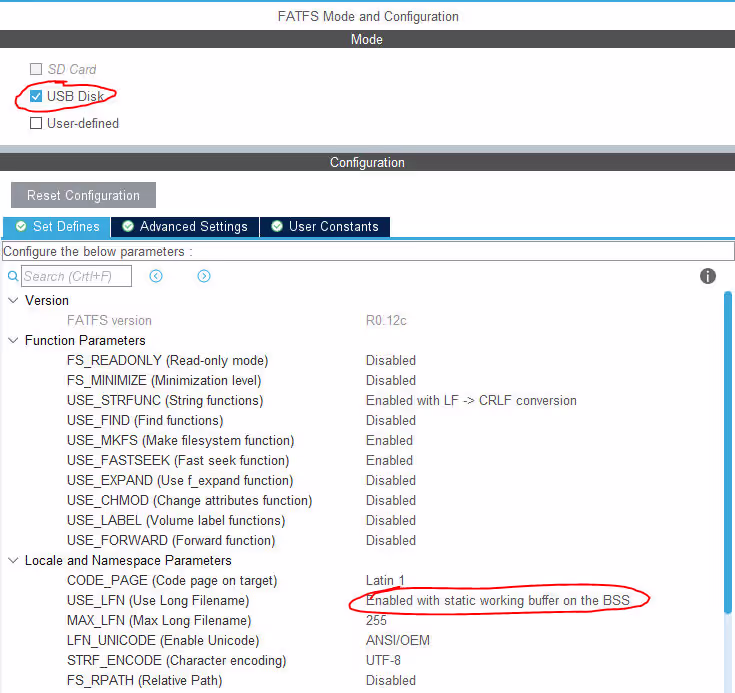
Task: Collapse the Version section
Action: click(14, 300)
